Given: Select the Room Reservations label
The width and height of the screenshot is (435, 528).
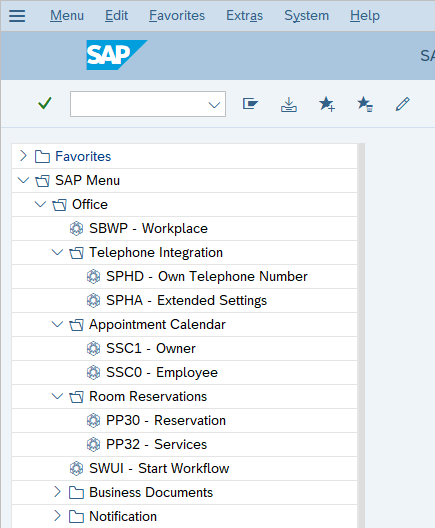Looking at the screenshot, I should pos(148,397).
